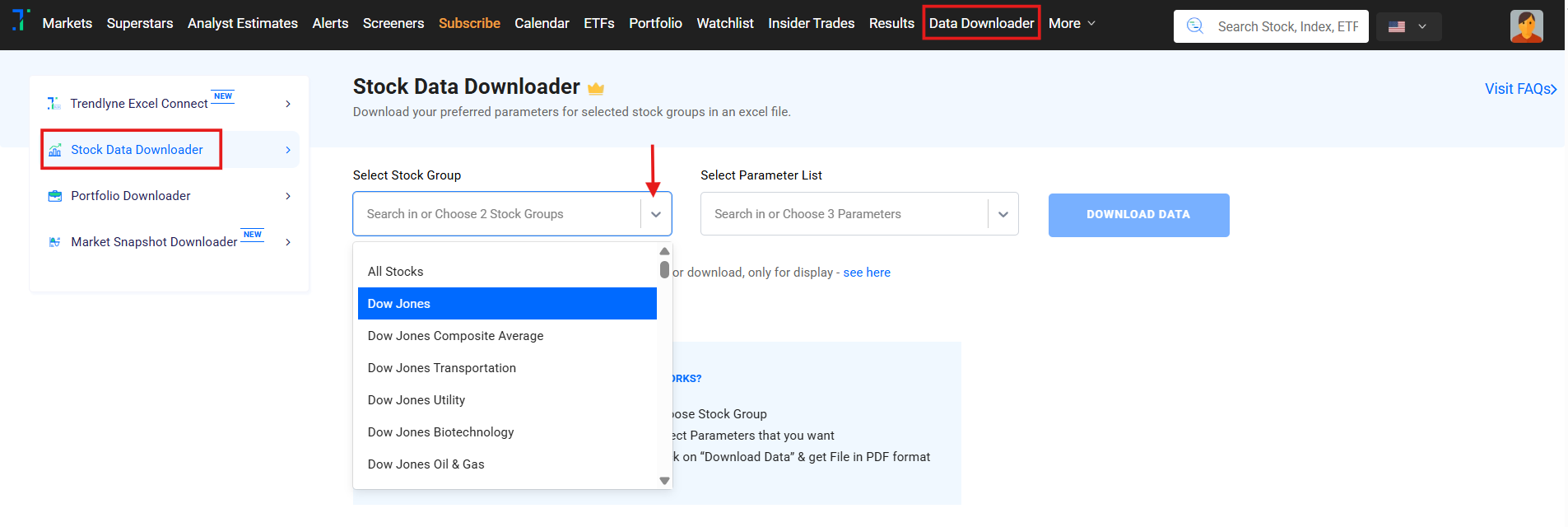Choose Dow Jones Composite Average
This screenshot has height=527, width=1568.
(507, 336)
